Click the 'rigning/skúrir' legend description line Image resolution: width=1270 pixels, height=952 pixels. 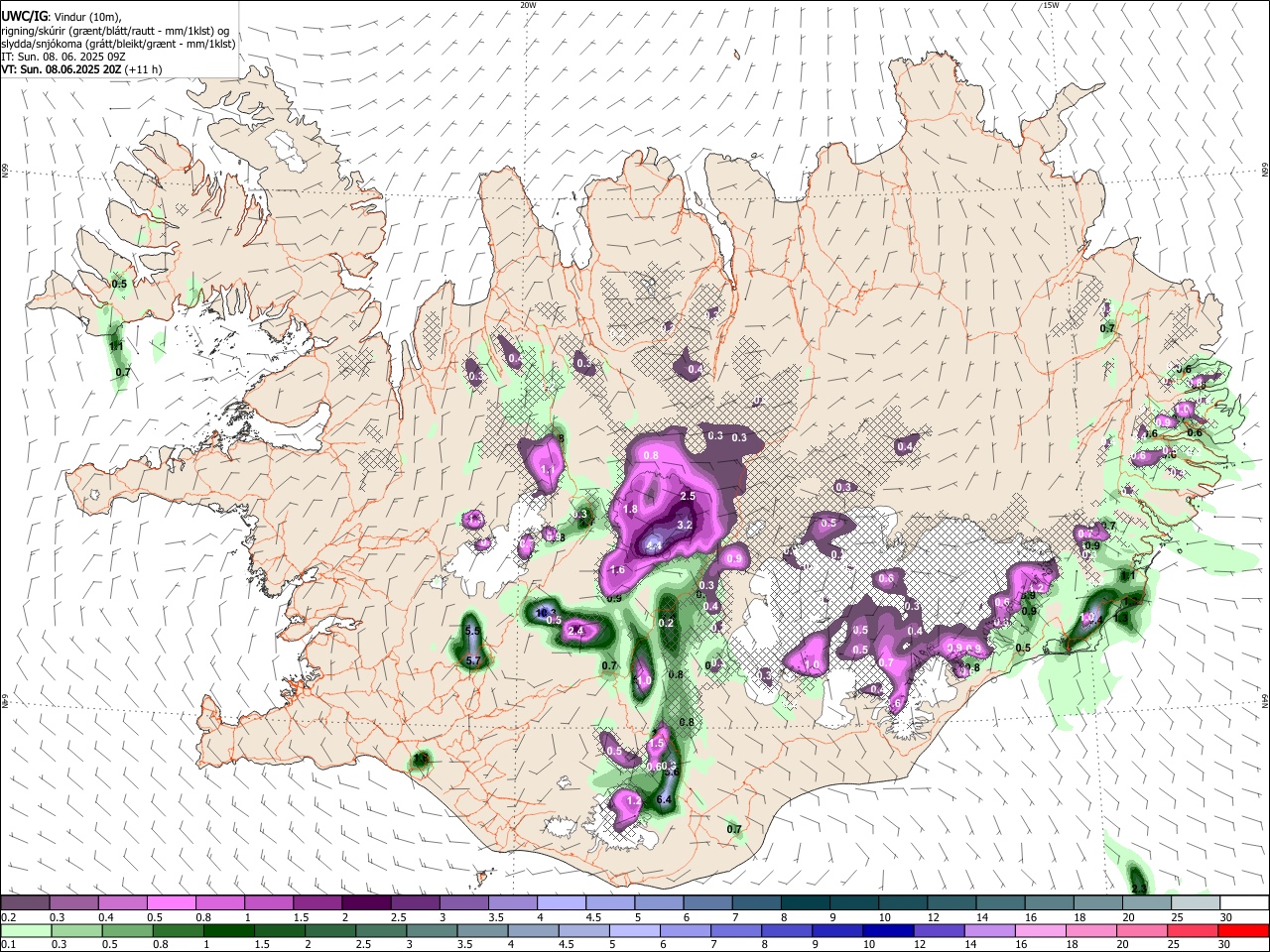coord(117,30)
